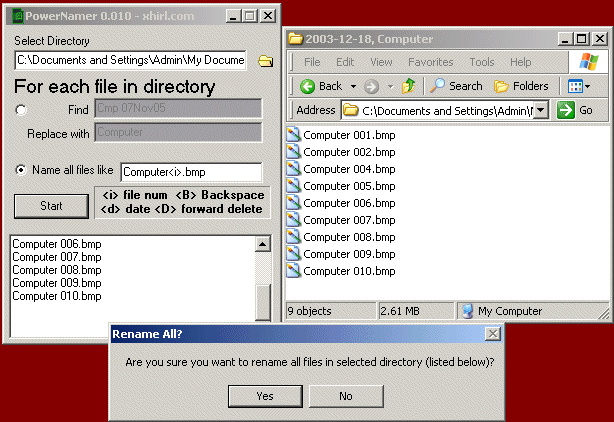
Task: Open the Back button history dropdown arrow
Action: click(352, 86)
